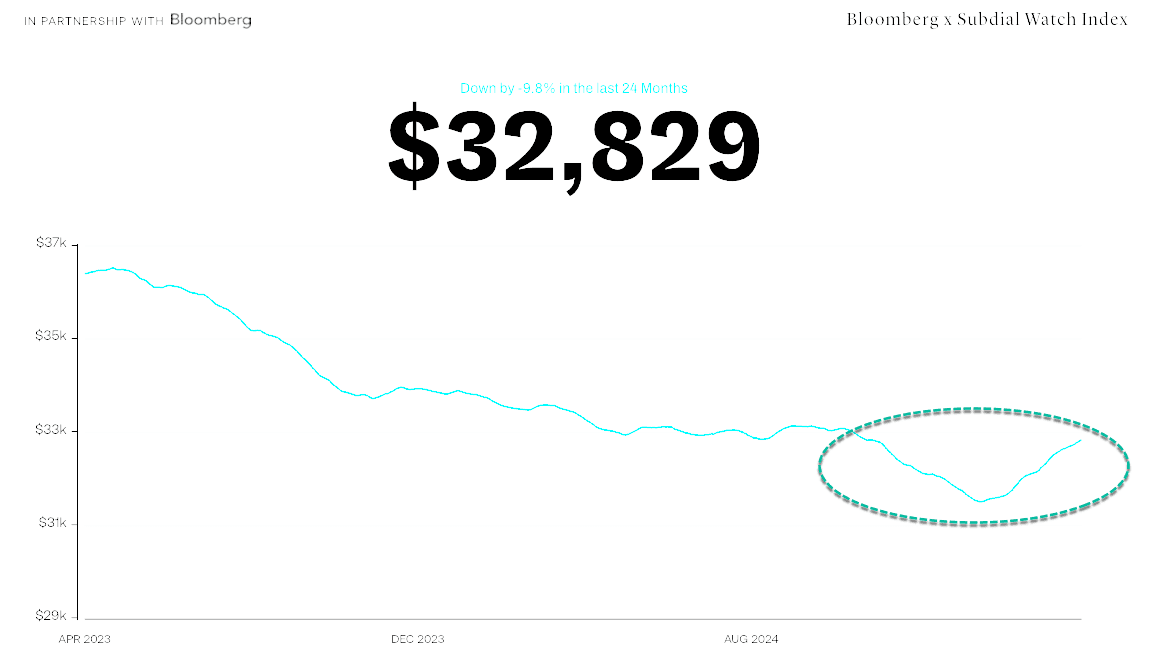Click the "Down by -9.8%" subtitle text
Viewport: 1153px width, 662px height.
[573, 88]
